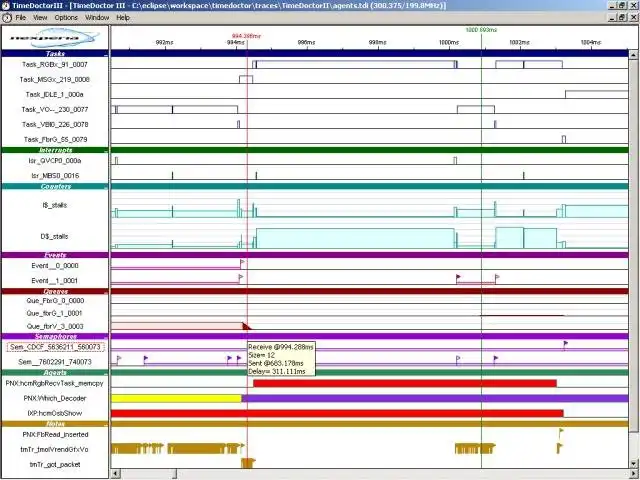Click the horizontal scrollbar left arrow
The width and height of the screenshot is (640, 480).
click(x=116, y=473)
